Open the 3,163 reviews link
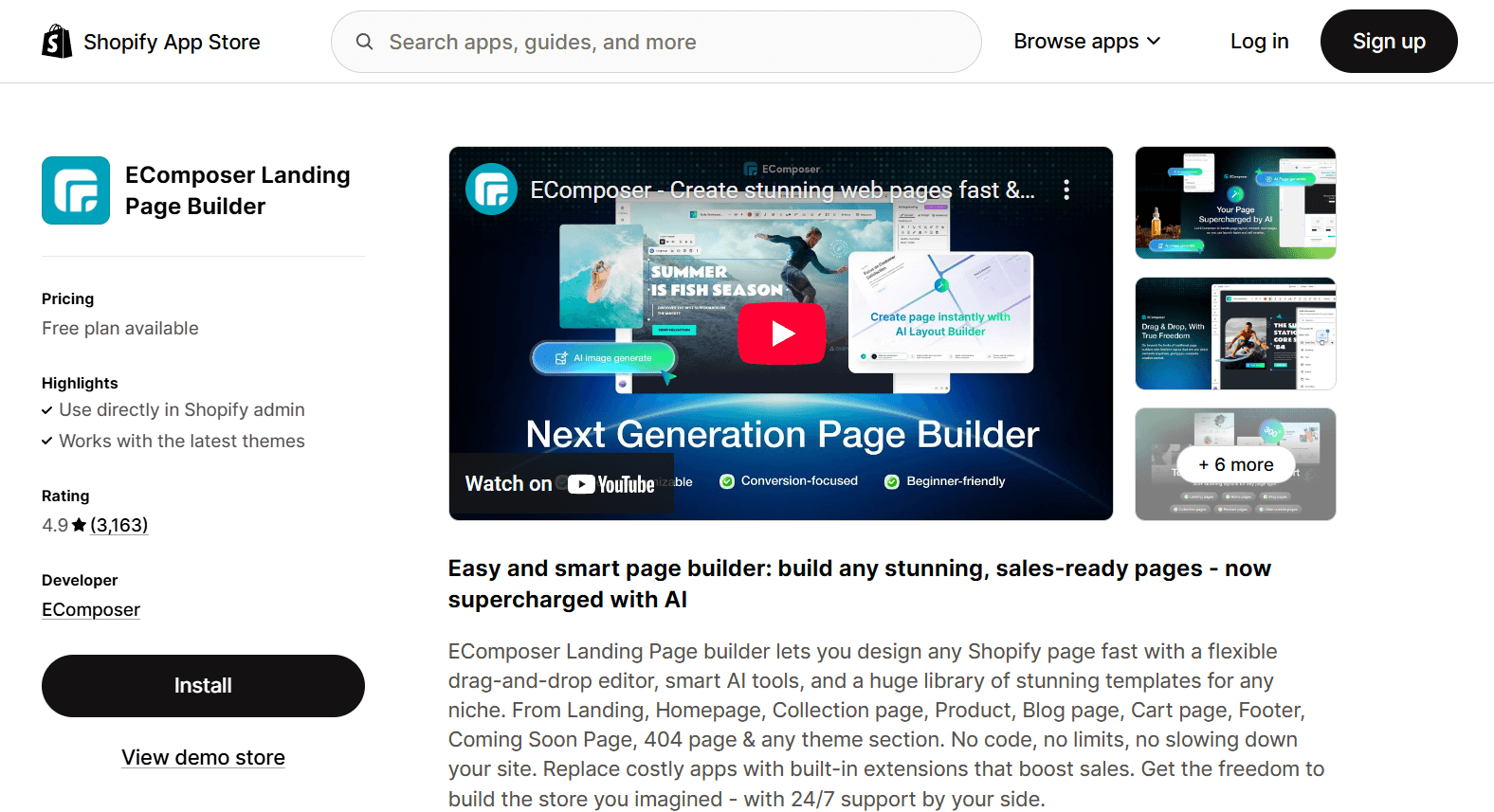This screenshot has width=1494, height=812. point(119,525)
